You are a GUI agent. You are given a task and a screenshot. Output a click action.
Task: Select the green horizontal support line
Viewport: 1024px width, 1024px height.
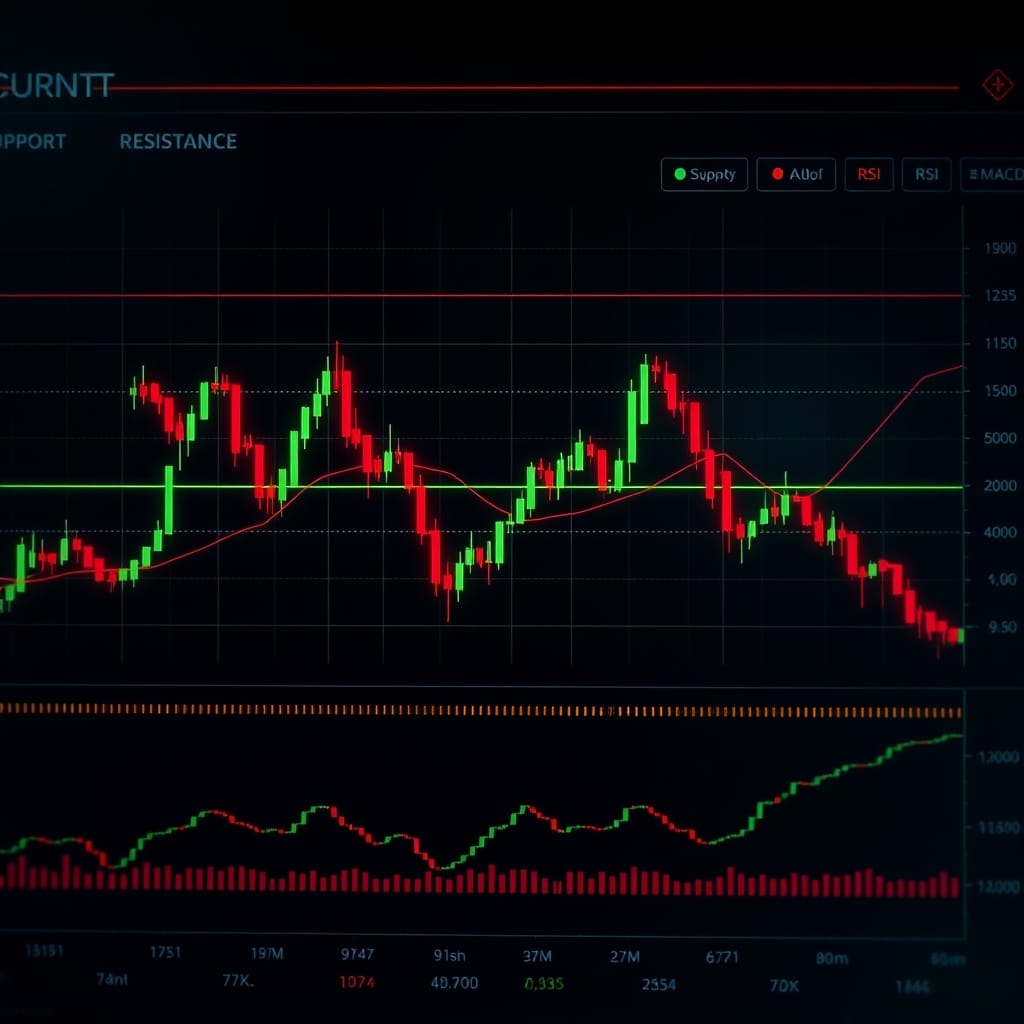pyautogui.click(x=481, y=487)
